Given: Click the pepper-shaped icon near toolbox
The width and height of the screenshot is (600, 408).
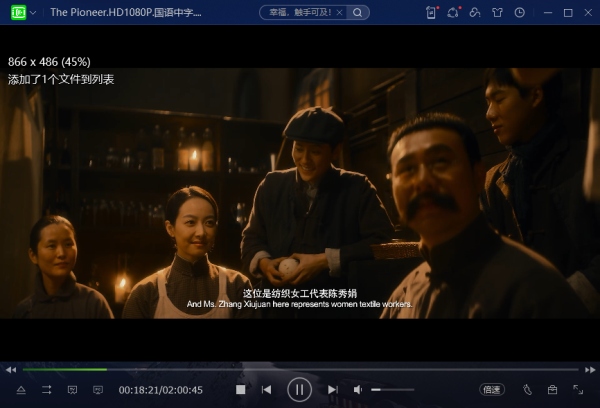Looking at the screenshot, I should pos(527,390).
